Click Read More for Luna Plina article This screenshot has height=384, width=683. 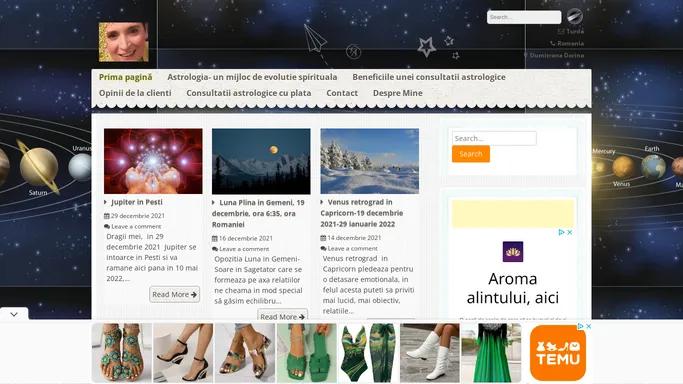(x=282, y=315)
